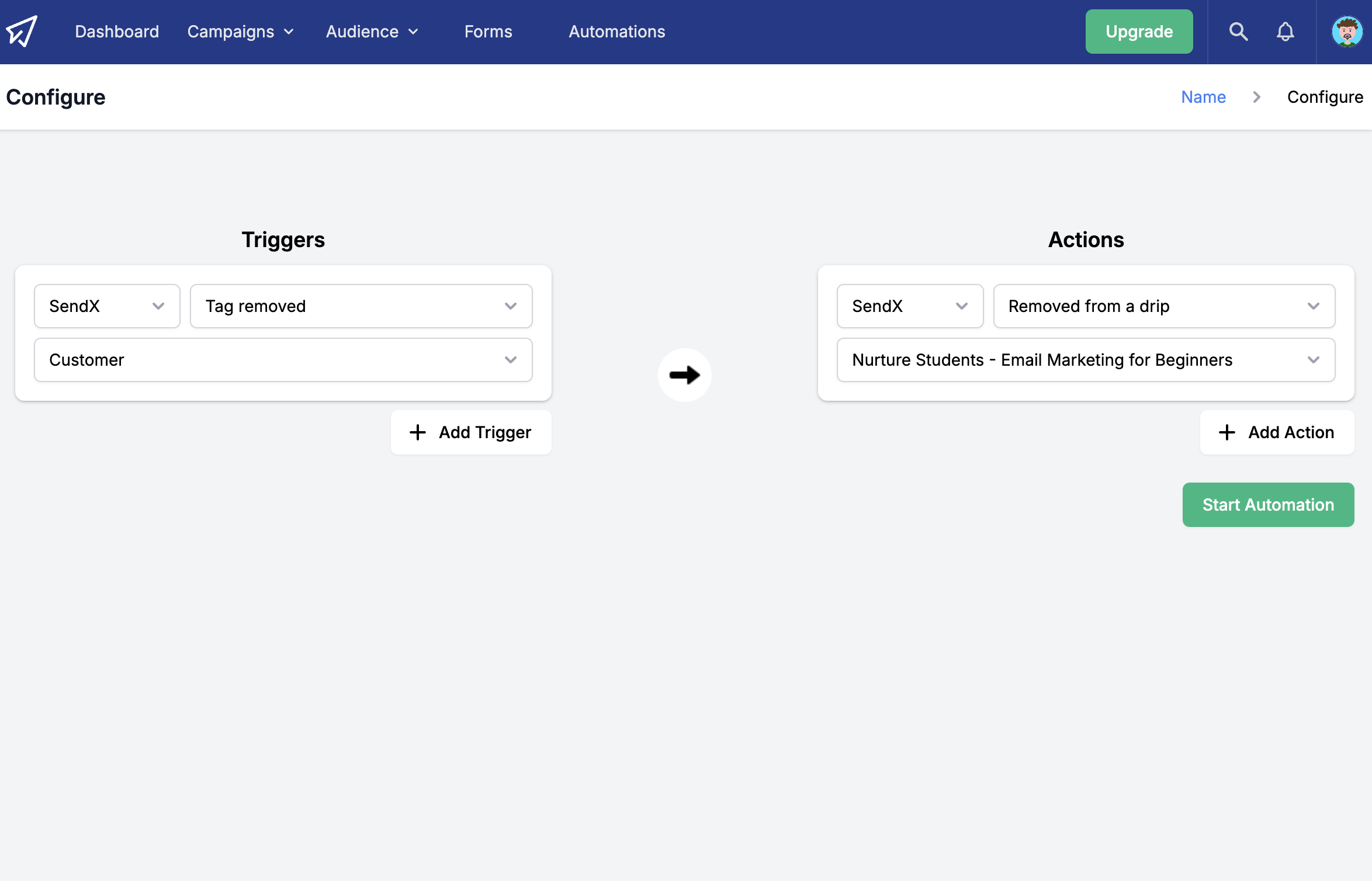Click the Name breadcrumb link
The width and height of the screenshot is (1372, 881).
point(1203,97)
